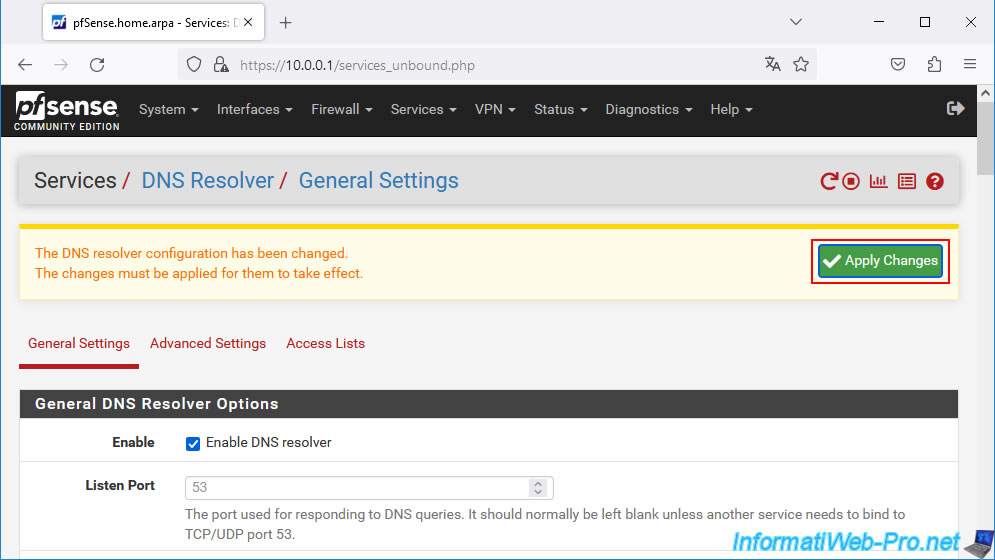Click the 'Listen Port' label
The height and width of the screenshot is (560, 995).
click(x=120, y=486)
